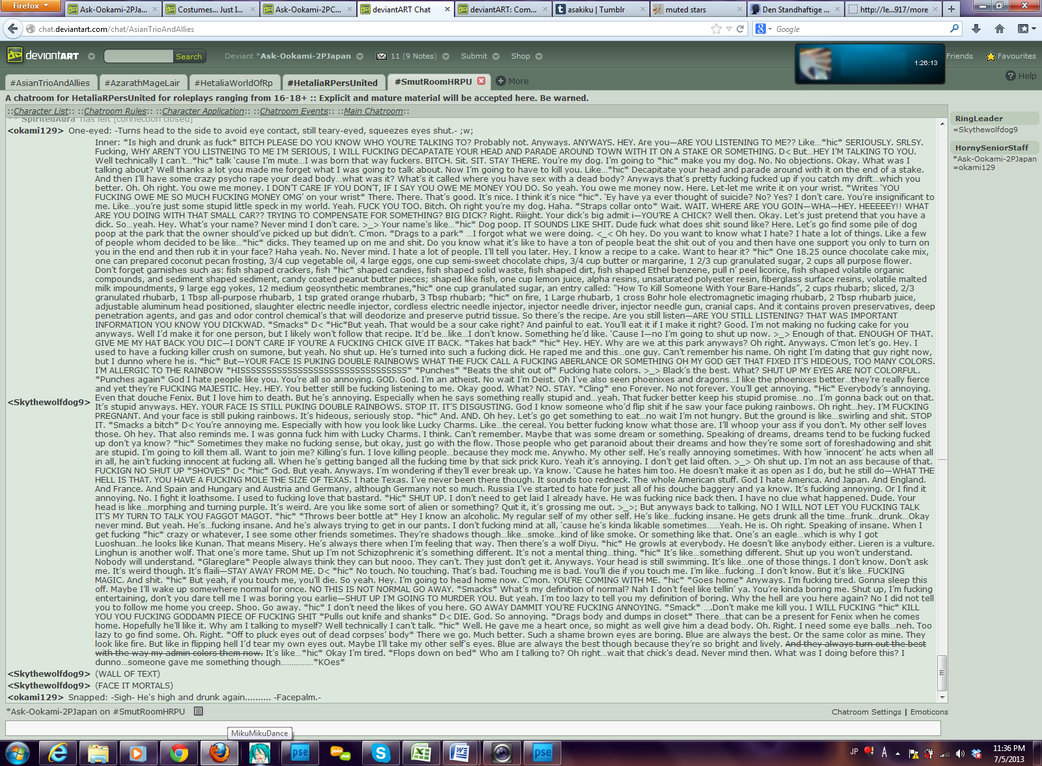The image size is (1042, 766).
Task: Select Ask-Ookami-2PJapan in HornySeniorStaff list
Action: pyautogui.click(x=994, y=159)
